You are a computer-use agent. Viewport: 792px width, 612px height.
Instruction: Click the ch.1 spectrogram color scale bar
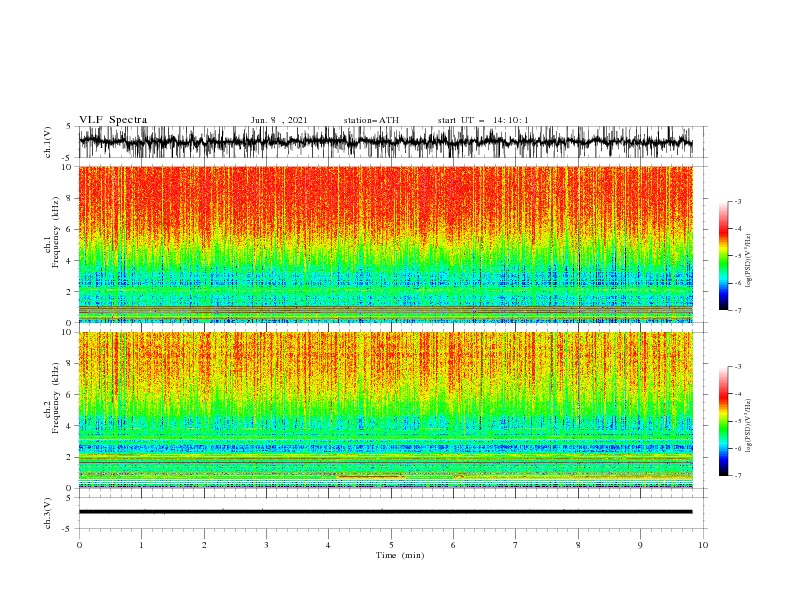click(724, 256)
